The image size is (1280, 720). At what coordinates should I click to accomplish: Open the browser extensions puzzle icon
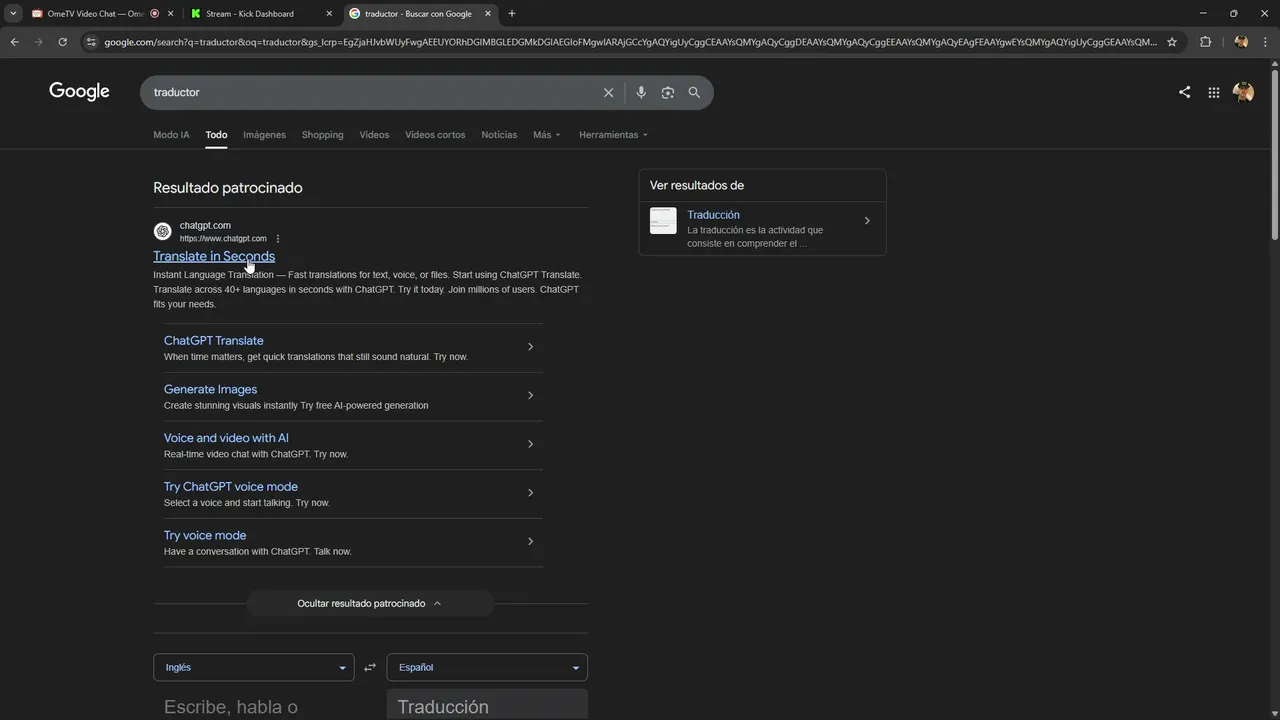pos(1205,42)
